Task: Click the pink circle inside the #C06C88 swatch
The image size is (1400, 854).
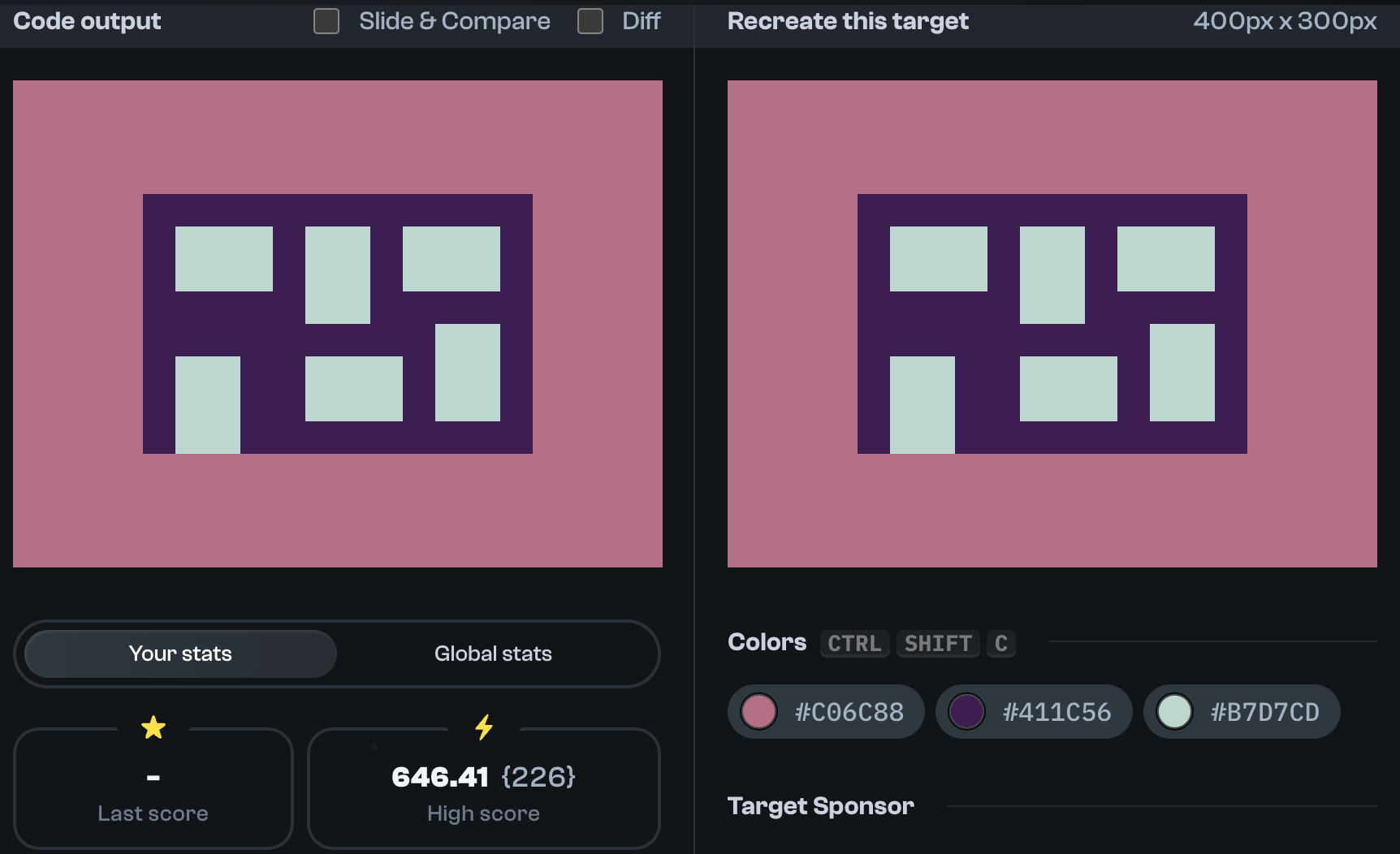Action: [x=761, y=712]
